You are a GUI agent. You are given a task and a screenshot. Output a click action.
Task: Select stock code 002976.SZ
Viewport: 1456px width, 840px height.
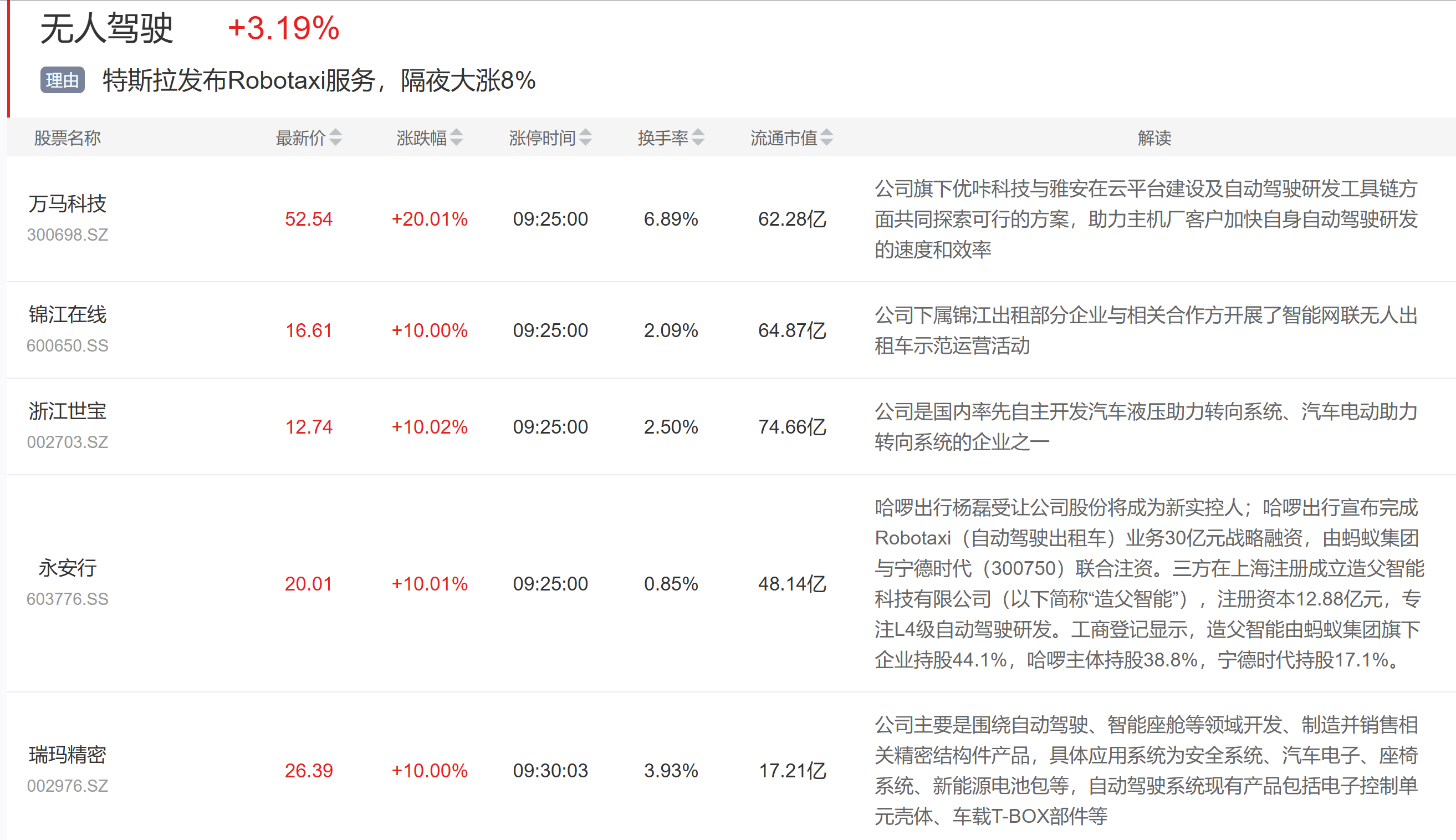(68, 786)
